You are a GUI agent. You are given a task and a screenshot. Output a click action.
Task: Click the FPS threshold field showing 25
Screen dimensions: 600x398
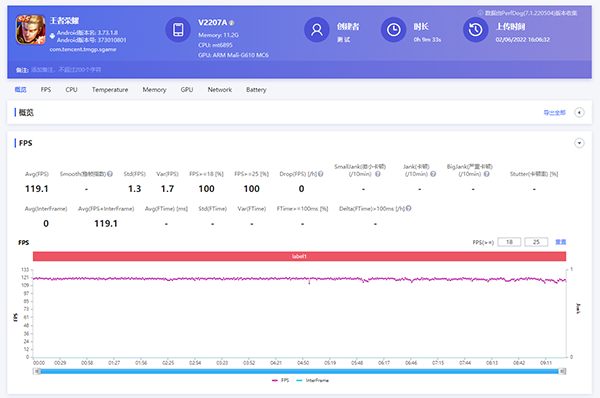pyautogui.click(x=536, y=242)
